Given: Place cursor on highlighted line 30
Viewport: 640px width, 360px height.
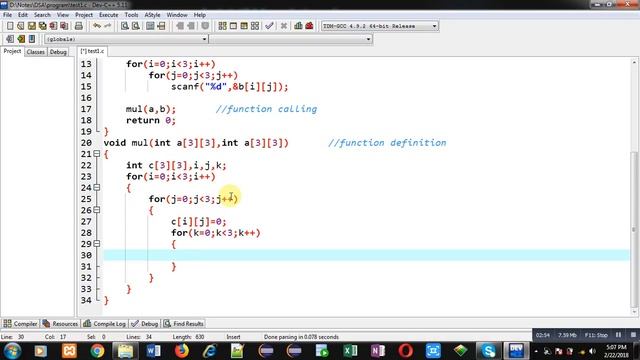Looking at the screenshot, I should 366,255.
